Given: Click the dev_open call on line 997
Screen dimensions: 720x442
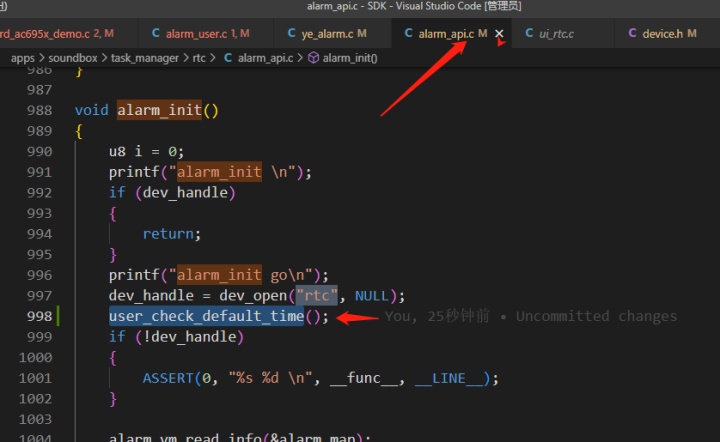Looking at the screenshot, I should tap(253, 295).
